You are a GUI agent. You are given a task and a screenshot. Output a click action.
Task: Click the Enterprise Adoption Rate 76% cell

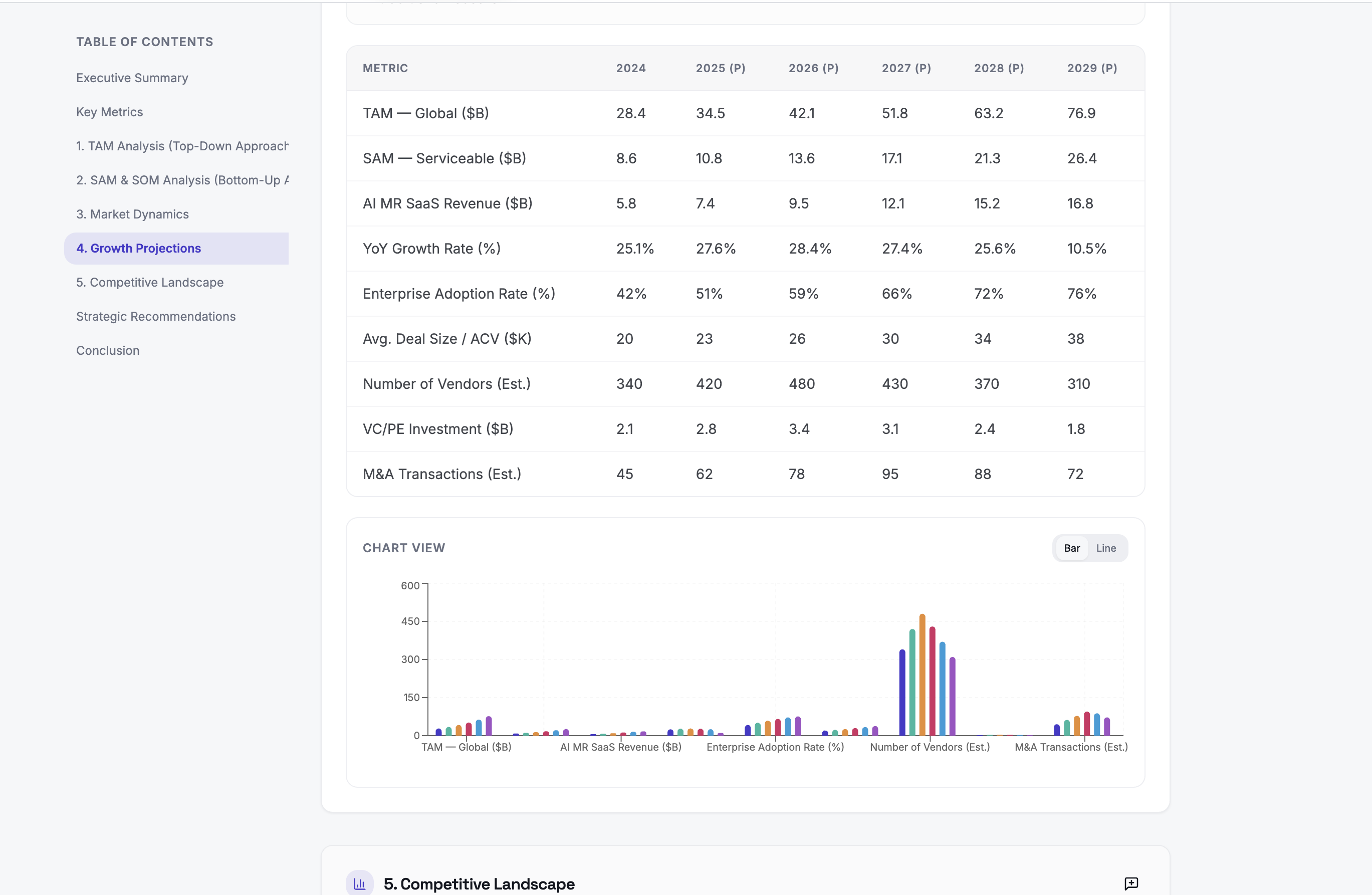point(1082,294)
